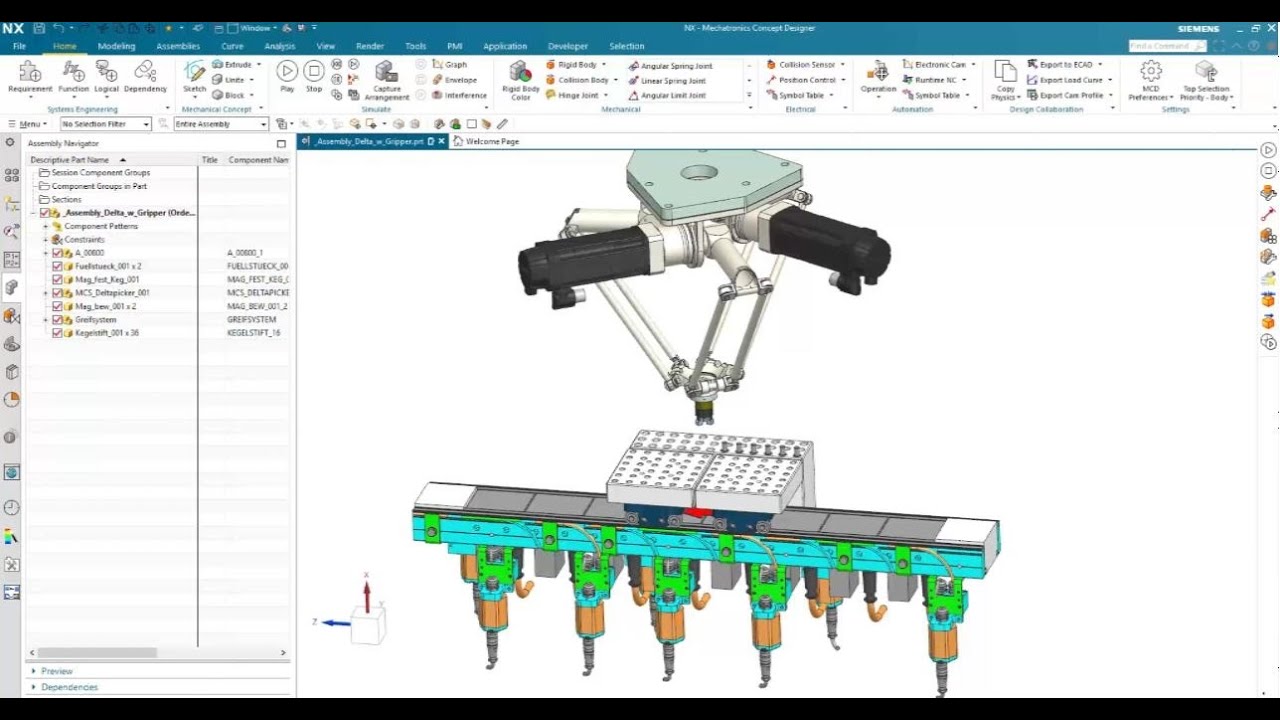Uncheck the Kegelstift_001 x 36 checkbox
The image size is (1280, 720).
pos(57,333)
